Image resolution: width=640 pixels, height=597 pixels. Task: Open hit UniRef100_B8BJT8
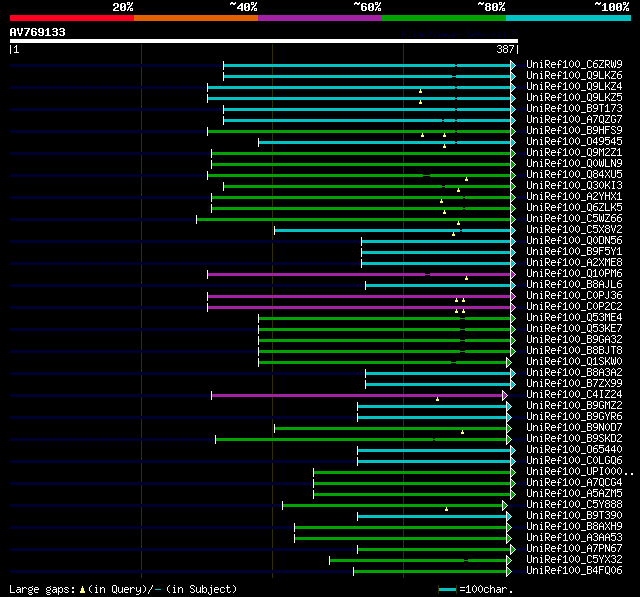pos(574,351)
